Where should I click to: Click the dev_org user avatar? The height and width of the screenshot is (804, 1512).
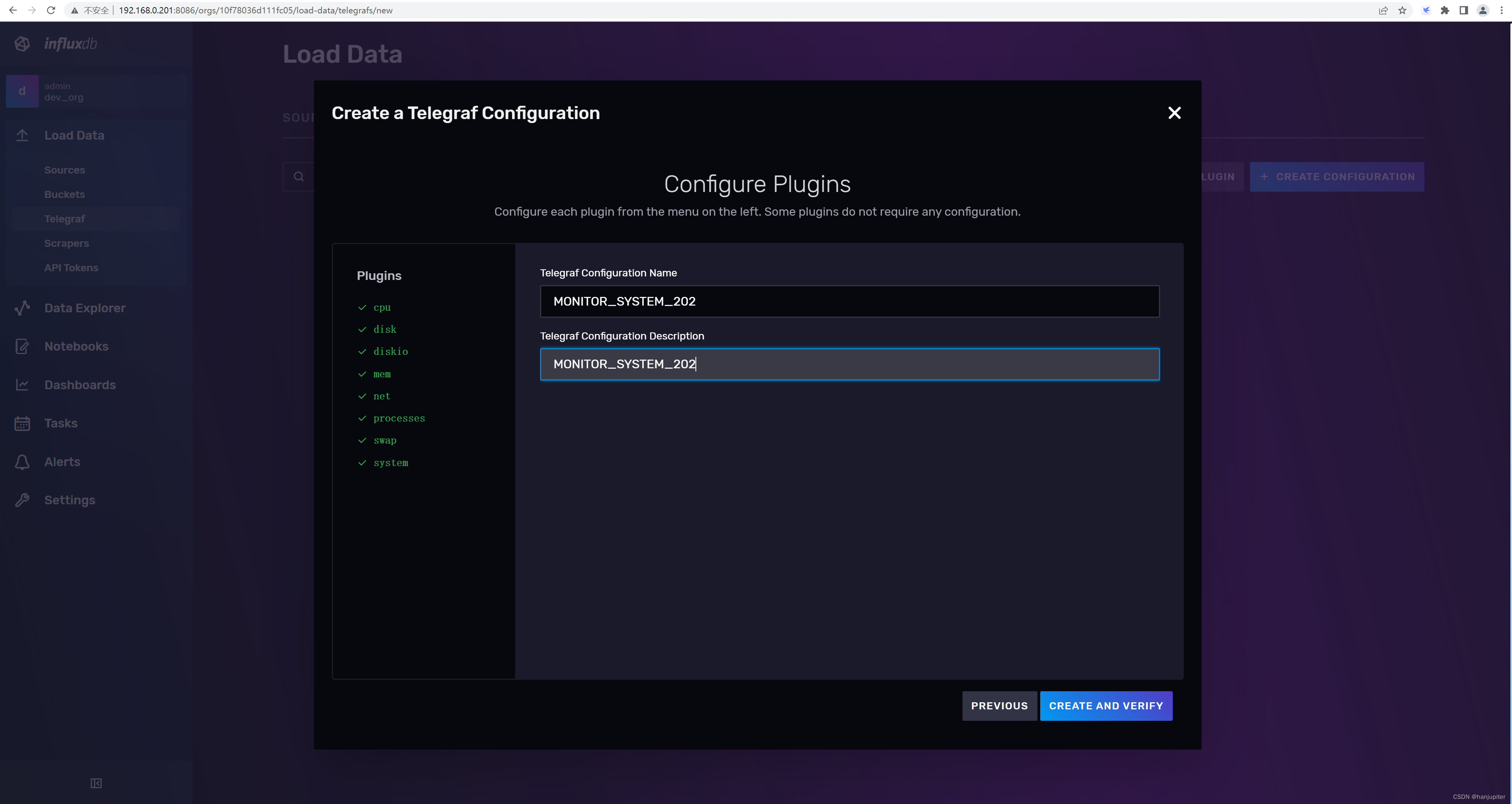22,91
